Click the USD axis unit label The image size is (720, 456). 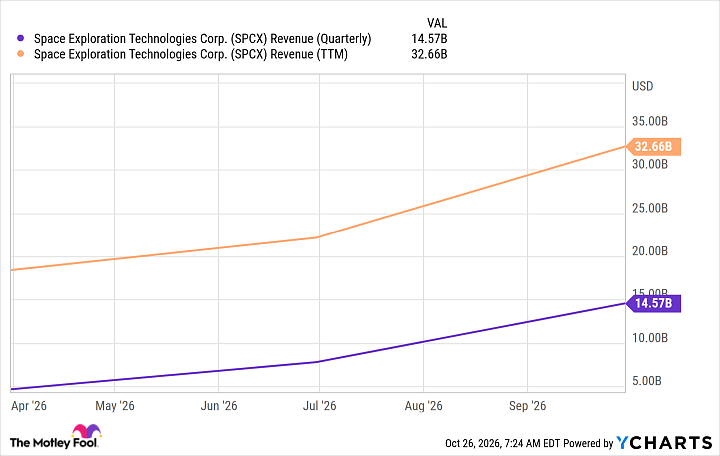pos(642,86)
